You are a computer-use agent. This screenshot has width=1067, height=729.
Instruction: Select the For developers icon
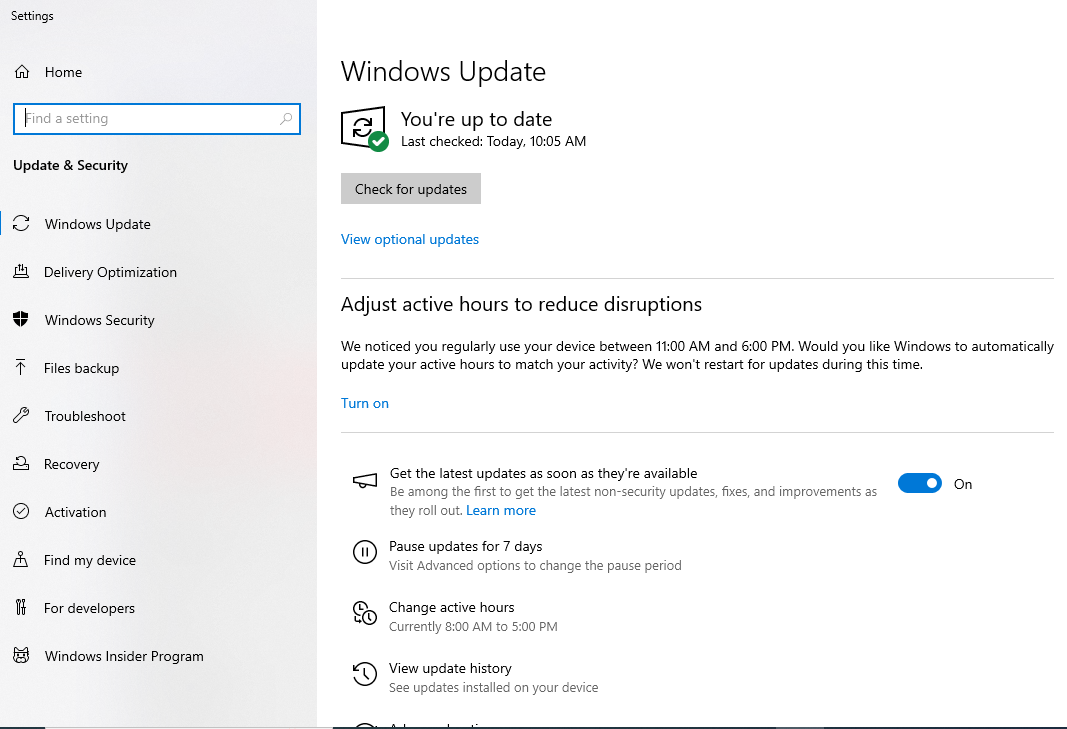21,608
